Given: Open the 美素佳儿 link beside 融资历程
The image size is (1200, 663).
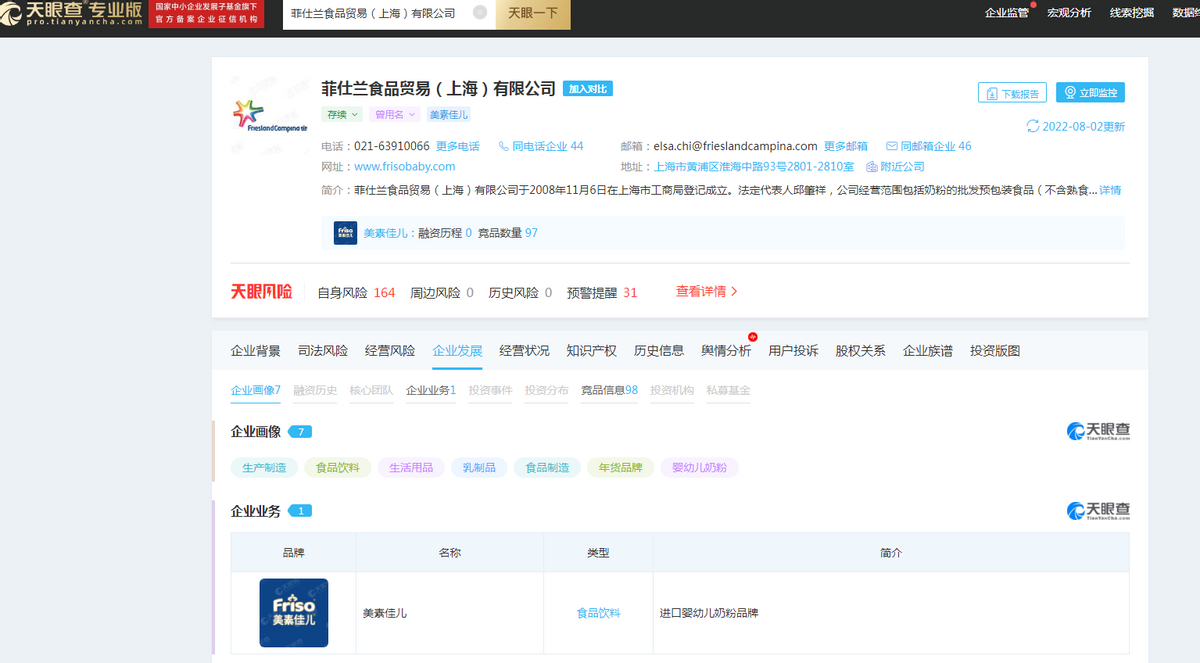Looking at the screenshot, I should [x=385, y=233].
